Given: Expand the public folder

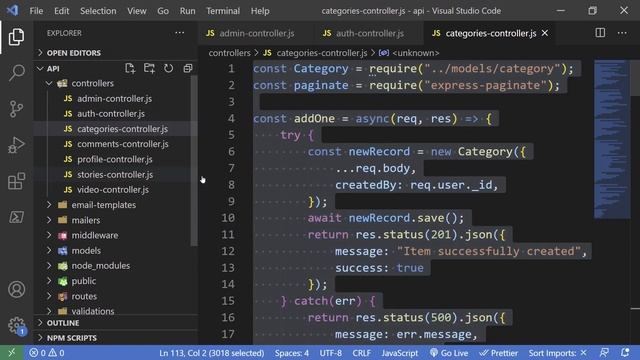Looking at the screenshot, I should click(x=116, y=281).
